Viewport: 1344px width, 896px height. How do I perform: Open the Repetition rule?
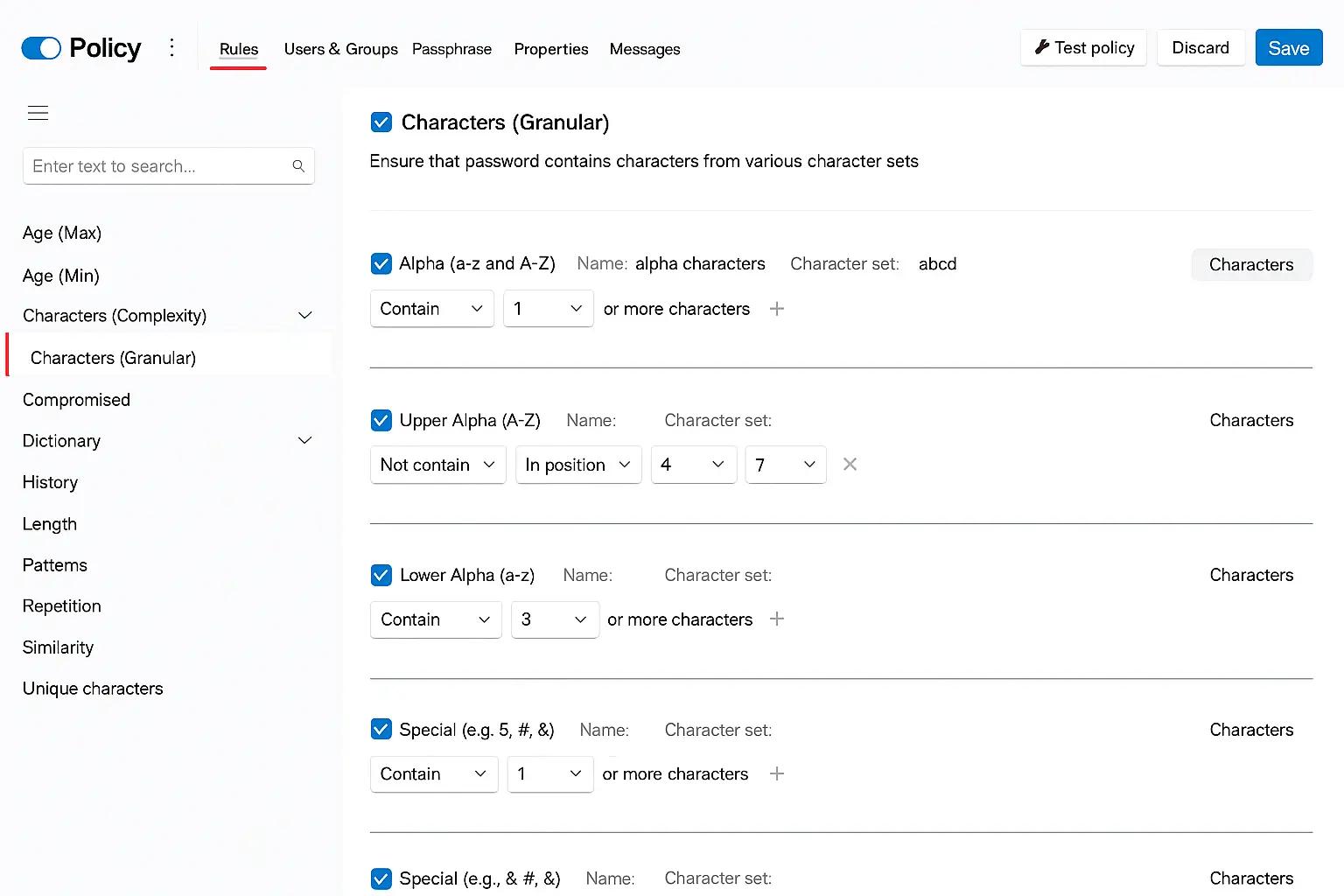point(62,606)
